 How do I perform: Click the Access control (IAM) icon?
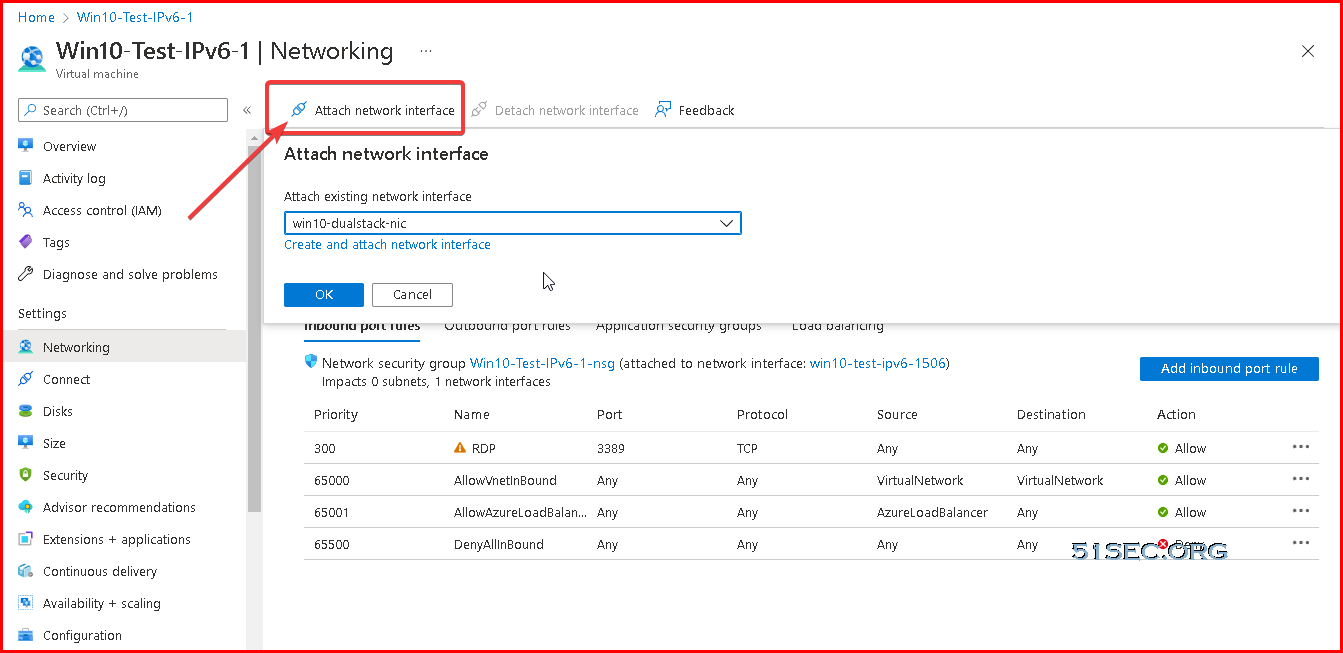26,210
